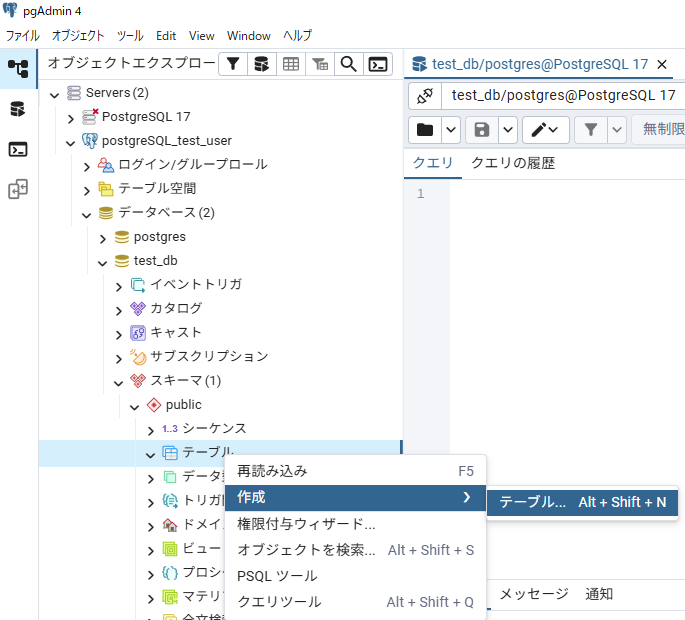The width and height of the screenshot is (685, 620).
Task: Switch to the メッセージ tab
Action: point(534,594)
